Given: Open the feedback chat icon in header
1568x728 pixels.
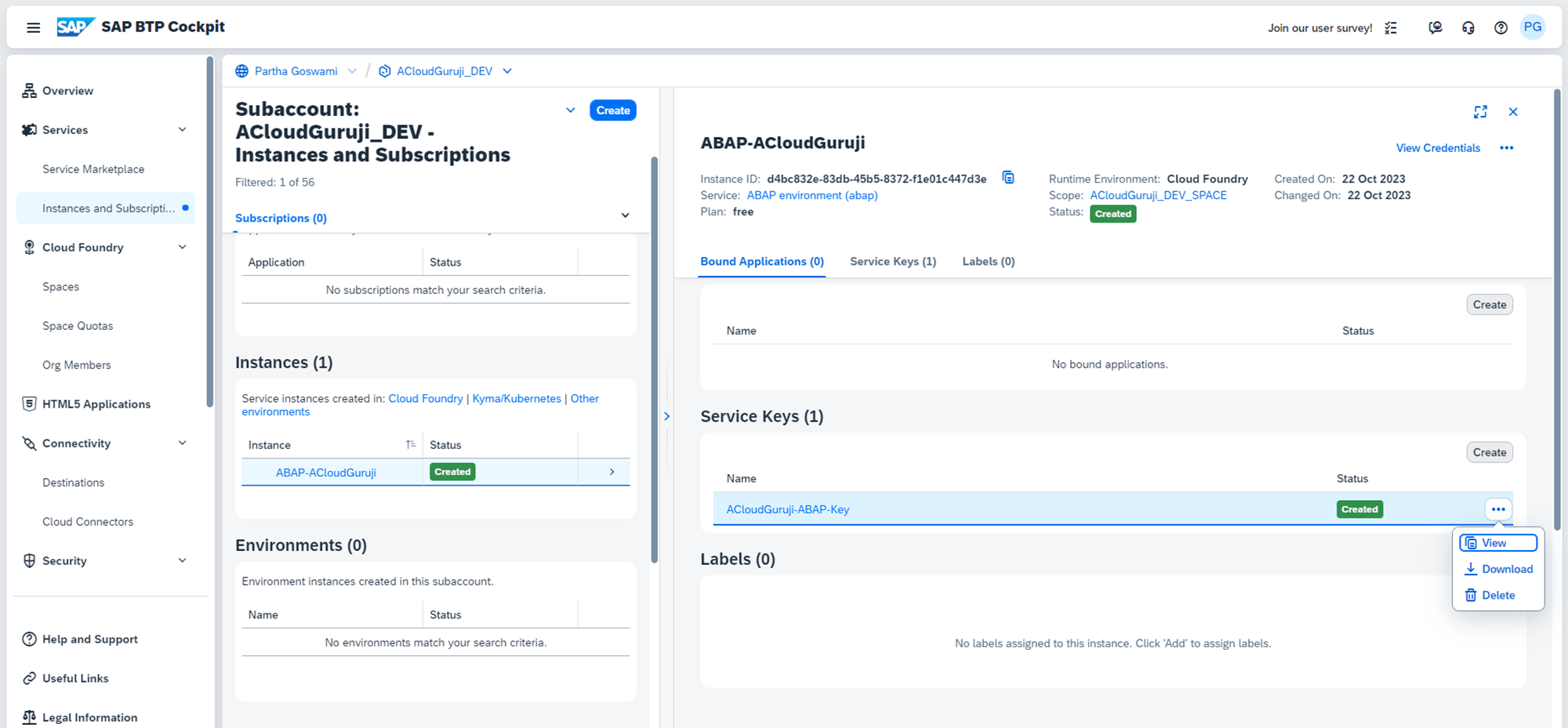Looking at the screenshot, I should tap(1435, 27).
